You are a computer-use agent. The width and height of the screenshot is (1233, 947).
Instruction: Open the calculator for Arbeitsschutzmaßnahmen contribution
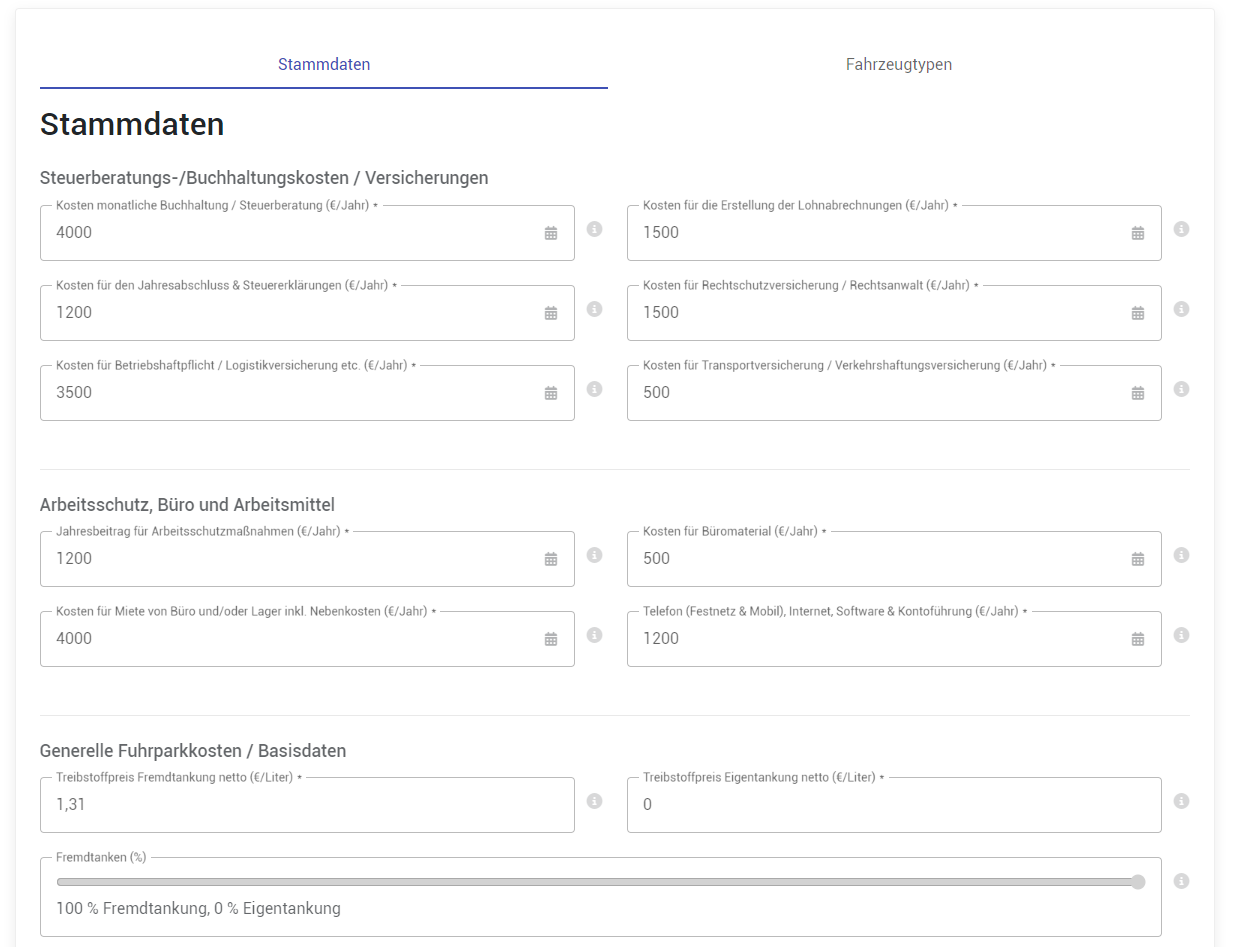(550, 558)
